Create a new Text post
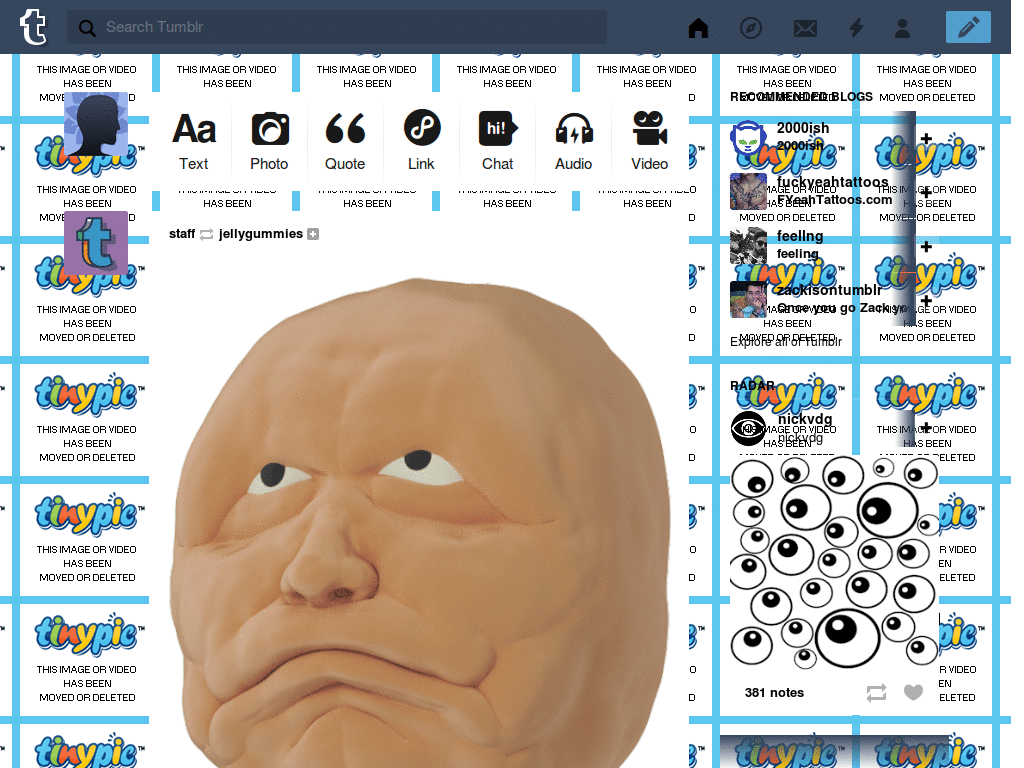Viewport: 1024px width, 768px height. pos(193,141)
